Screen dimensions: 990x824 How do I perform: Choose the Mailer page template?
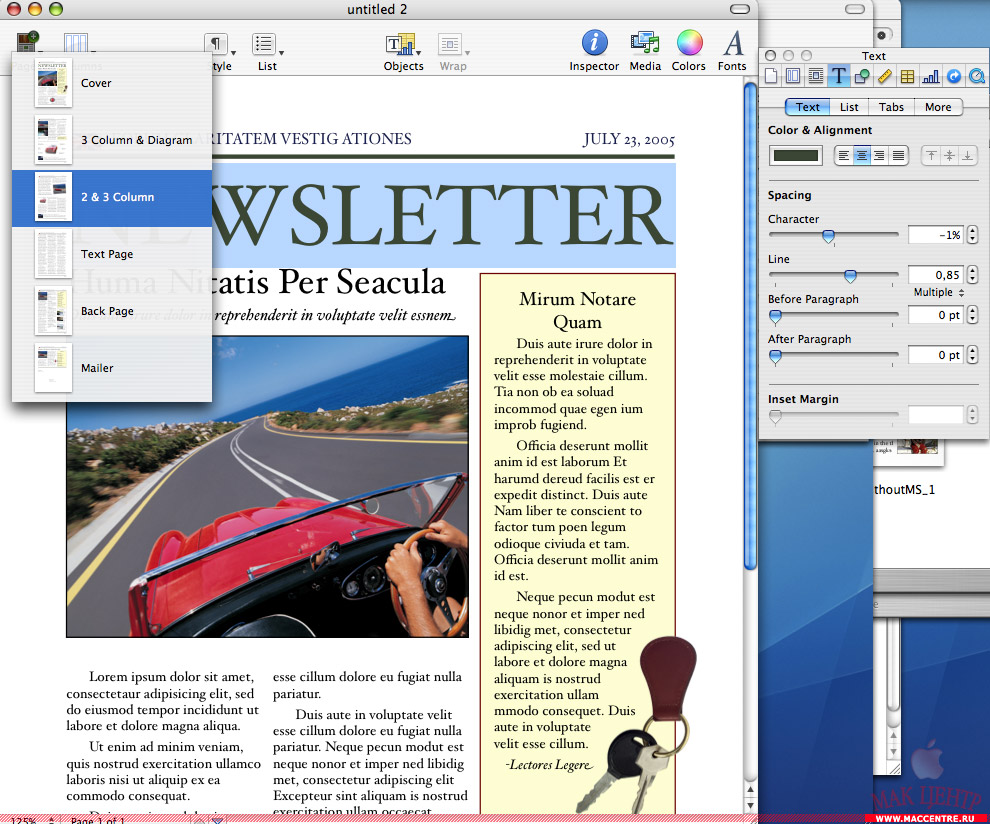112,368
